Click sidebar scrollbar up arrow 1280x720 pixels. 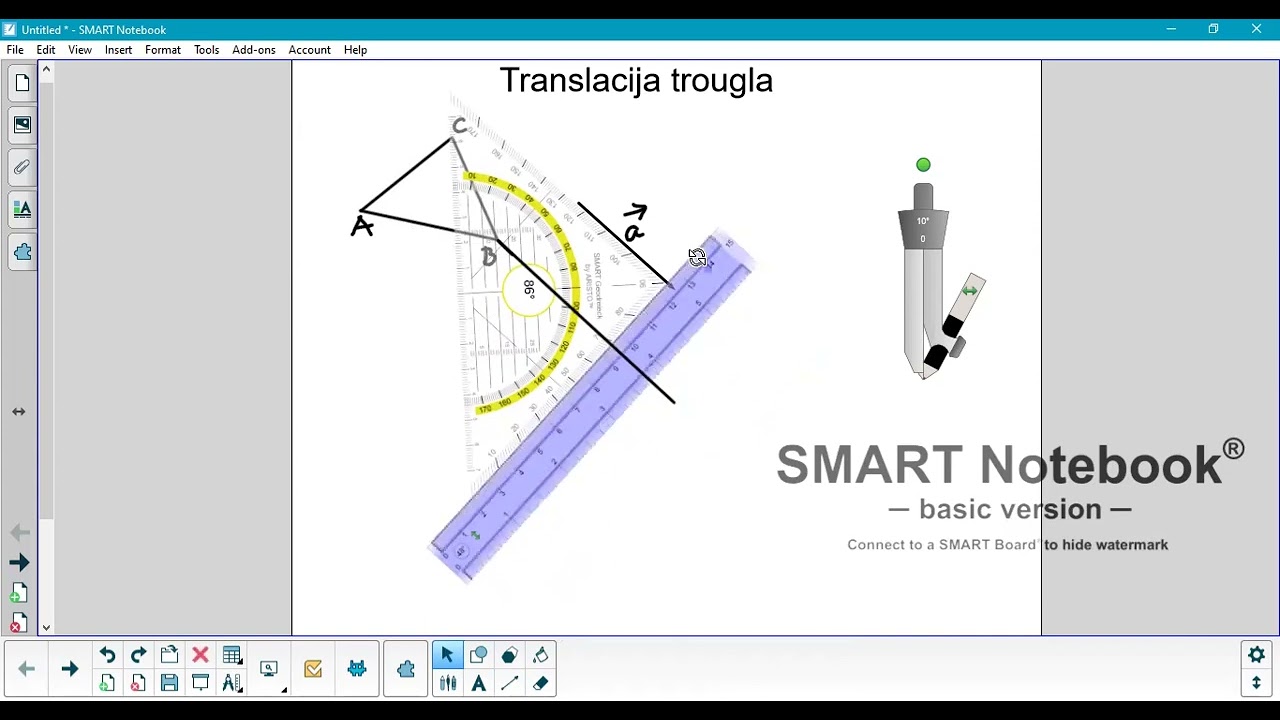point(46,69)
